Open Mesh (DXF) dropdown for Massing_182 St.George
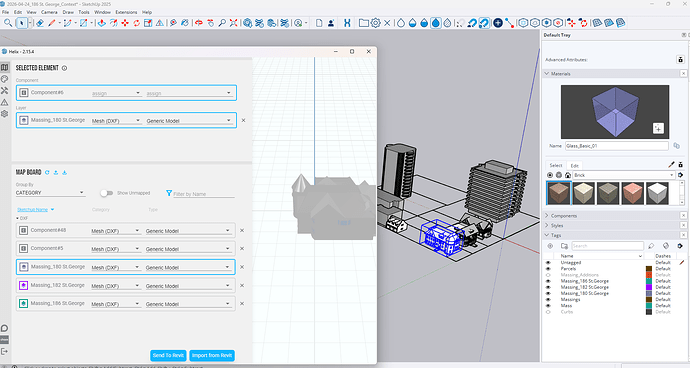This screenshot has width=690, height=368. click(x=115, y=286)
